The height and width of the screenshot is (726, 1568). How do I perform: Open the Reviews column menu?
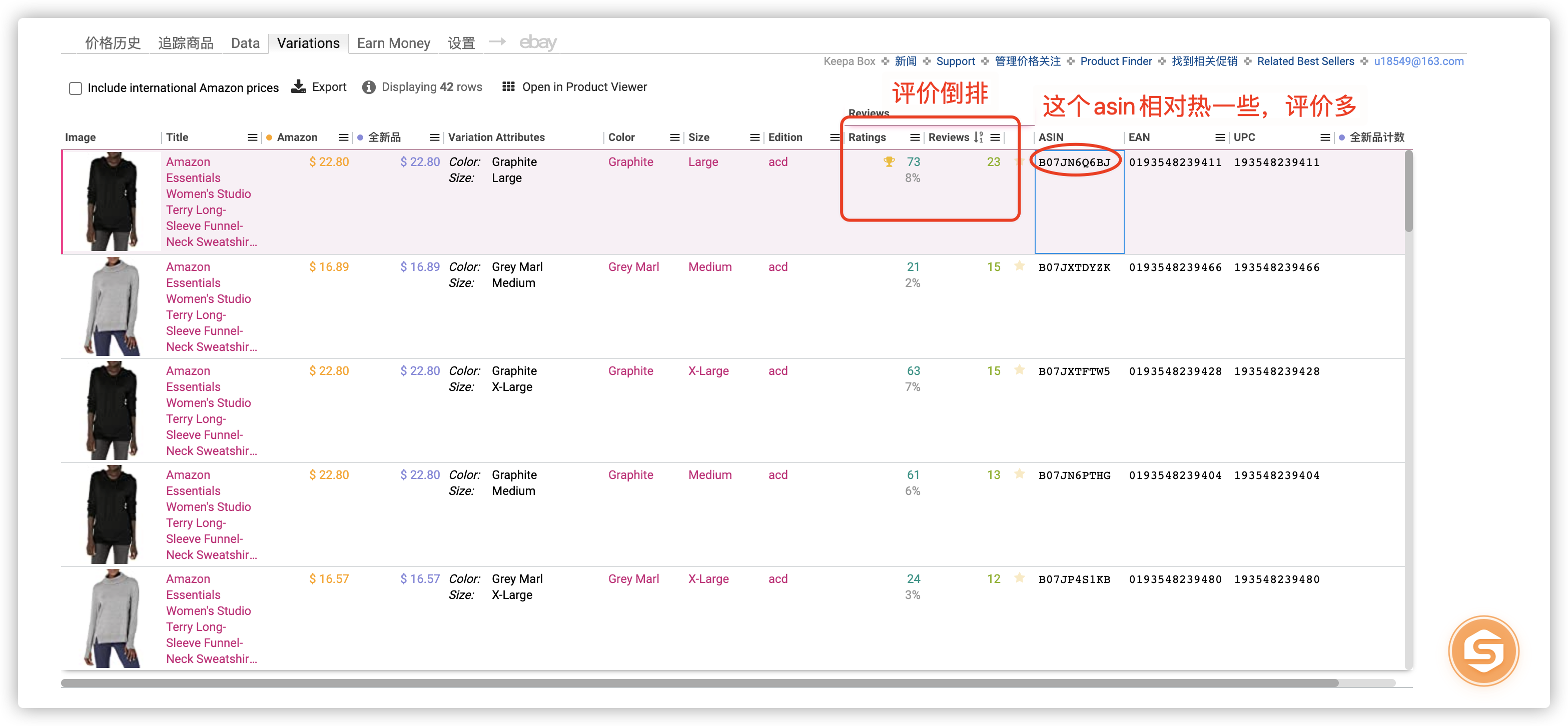click(995, 137)
